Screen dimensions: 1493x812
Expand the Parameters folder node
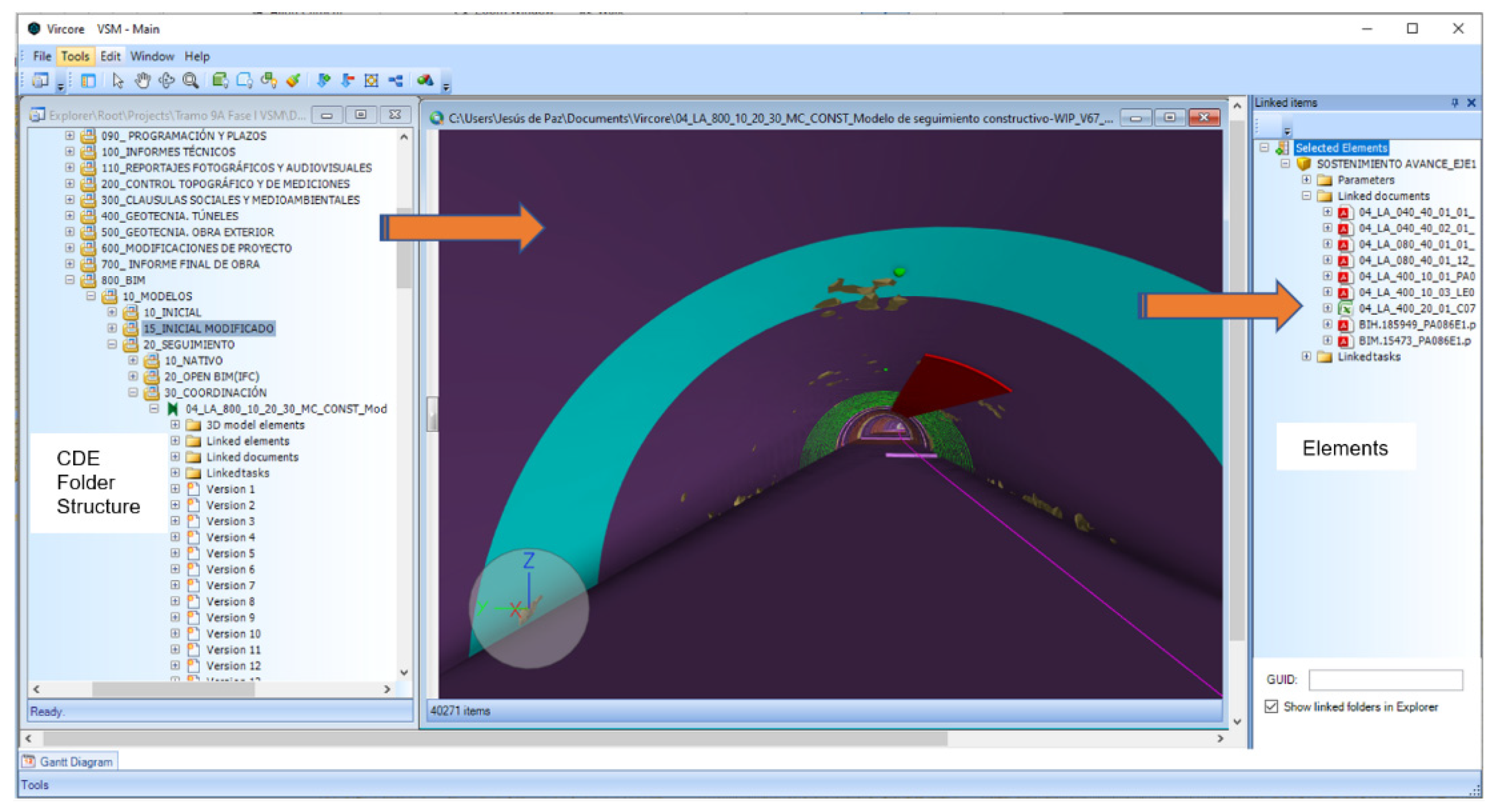click(x=1306, y=180)
